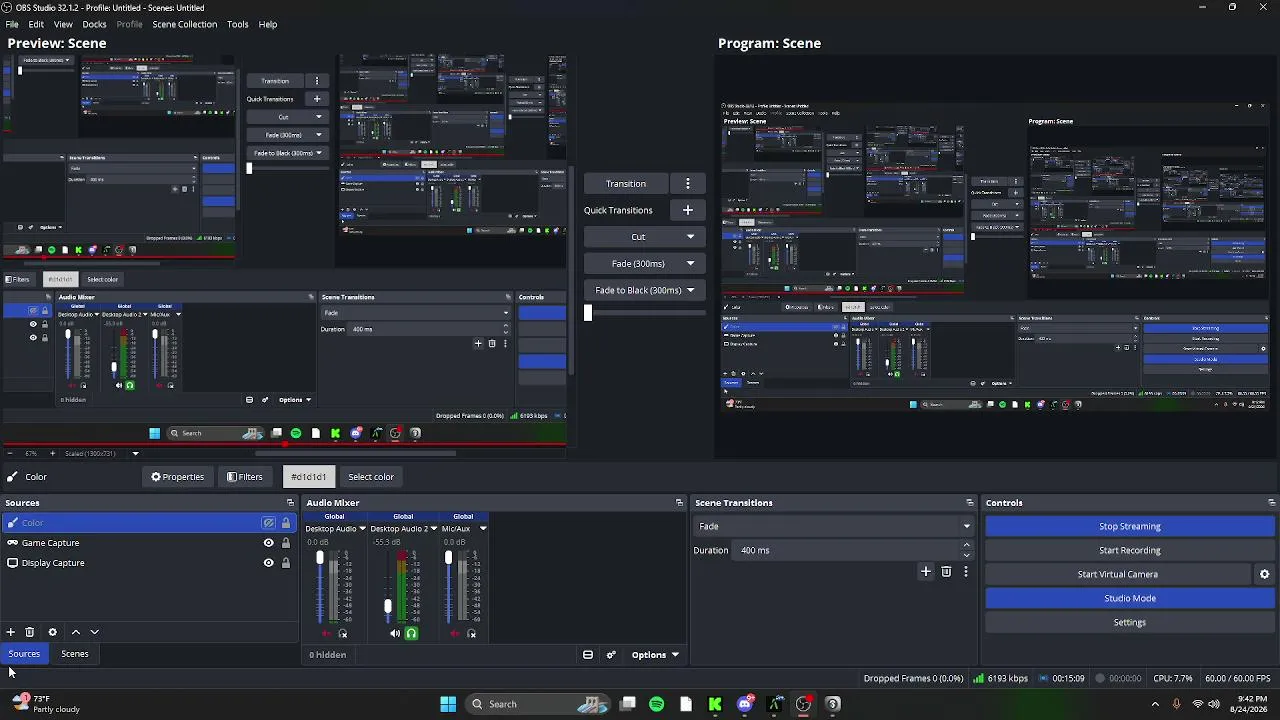Open Filters for the Color source
1280x720 pixels.
(x=245, y=477)
